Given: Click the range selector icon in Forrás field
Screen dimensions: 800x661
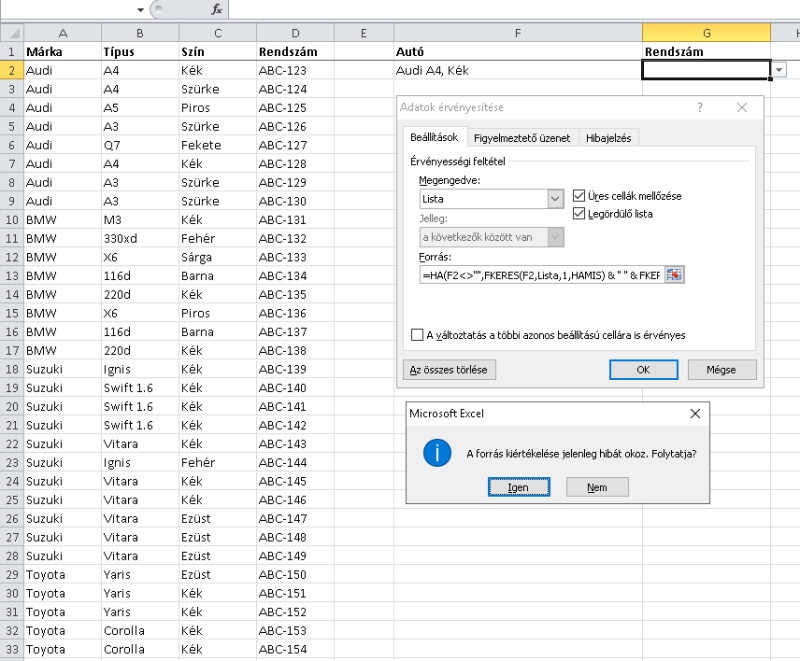Looking at the screenshot, I should click(674, 275).
